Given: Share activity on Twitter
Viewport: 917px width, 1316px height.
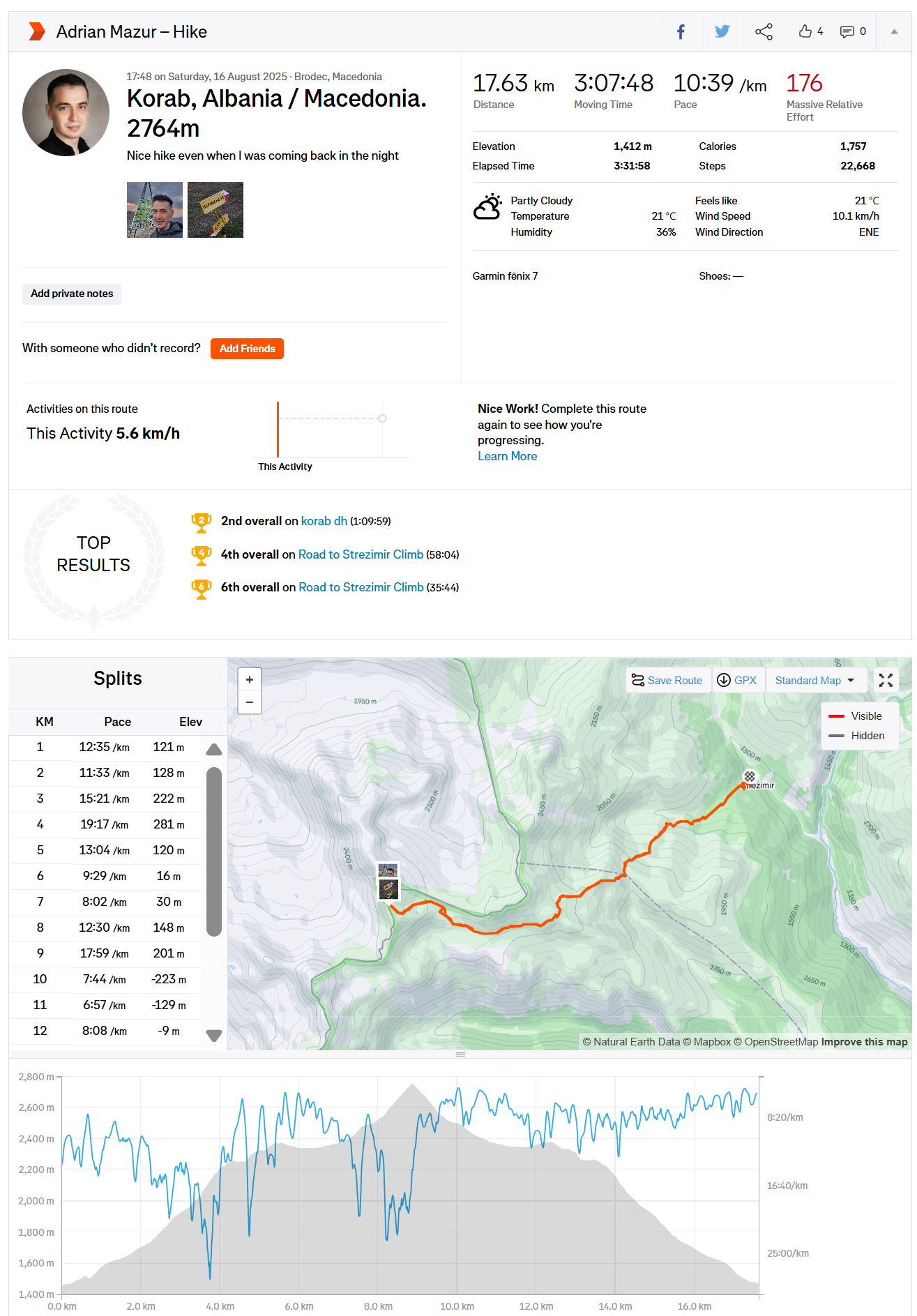Looking at the screenshot, I should click(722, 31).
